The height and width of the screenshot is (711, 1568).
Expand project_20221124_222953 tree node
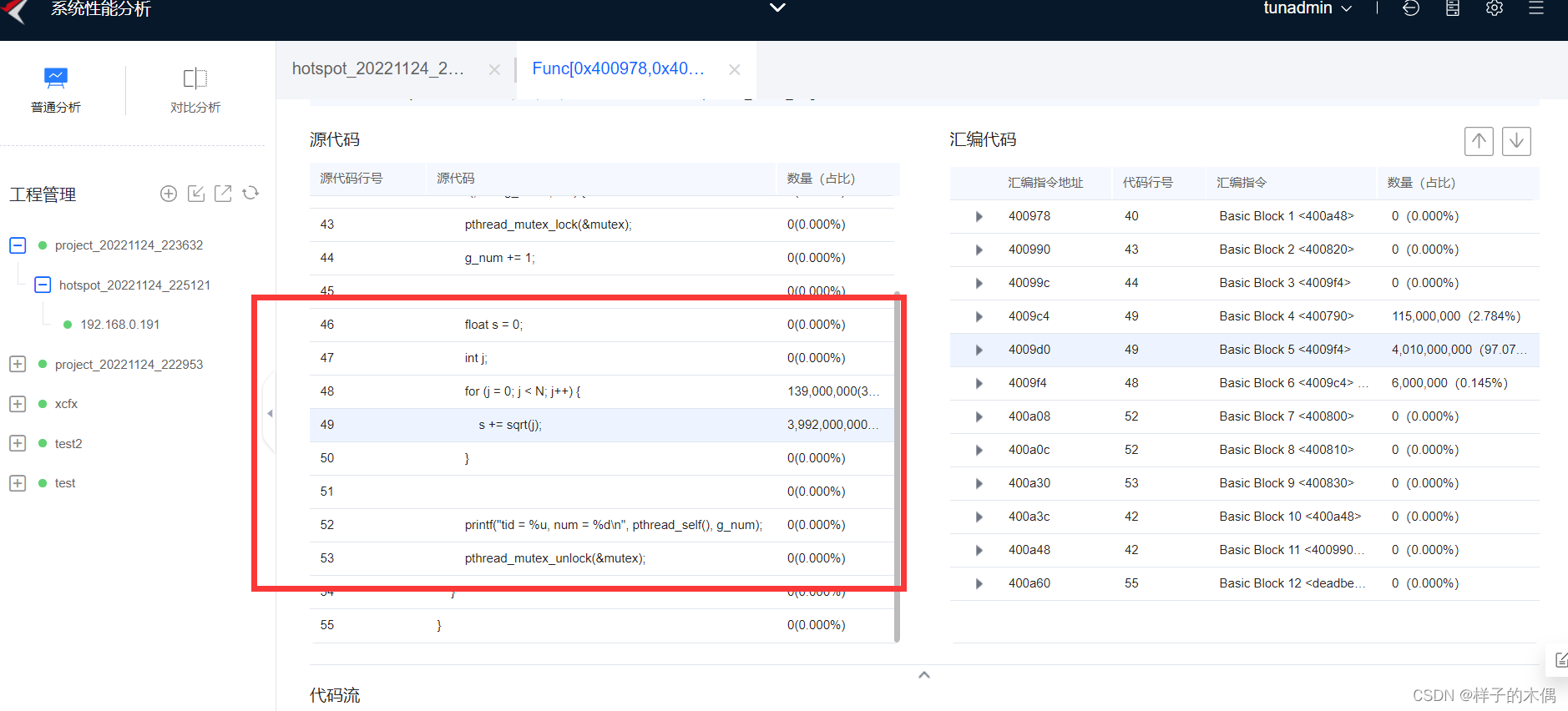18,364
